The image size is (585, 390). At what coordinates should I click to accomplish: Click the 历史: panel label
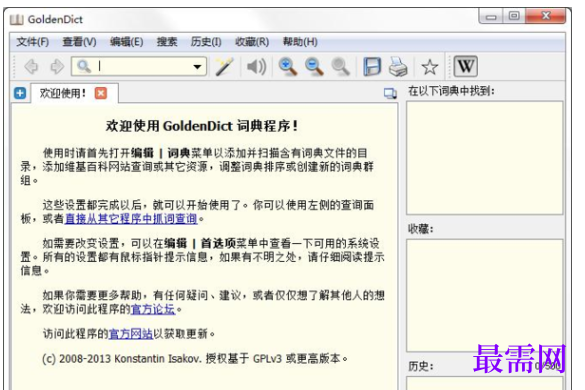click(420, 366)
